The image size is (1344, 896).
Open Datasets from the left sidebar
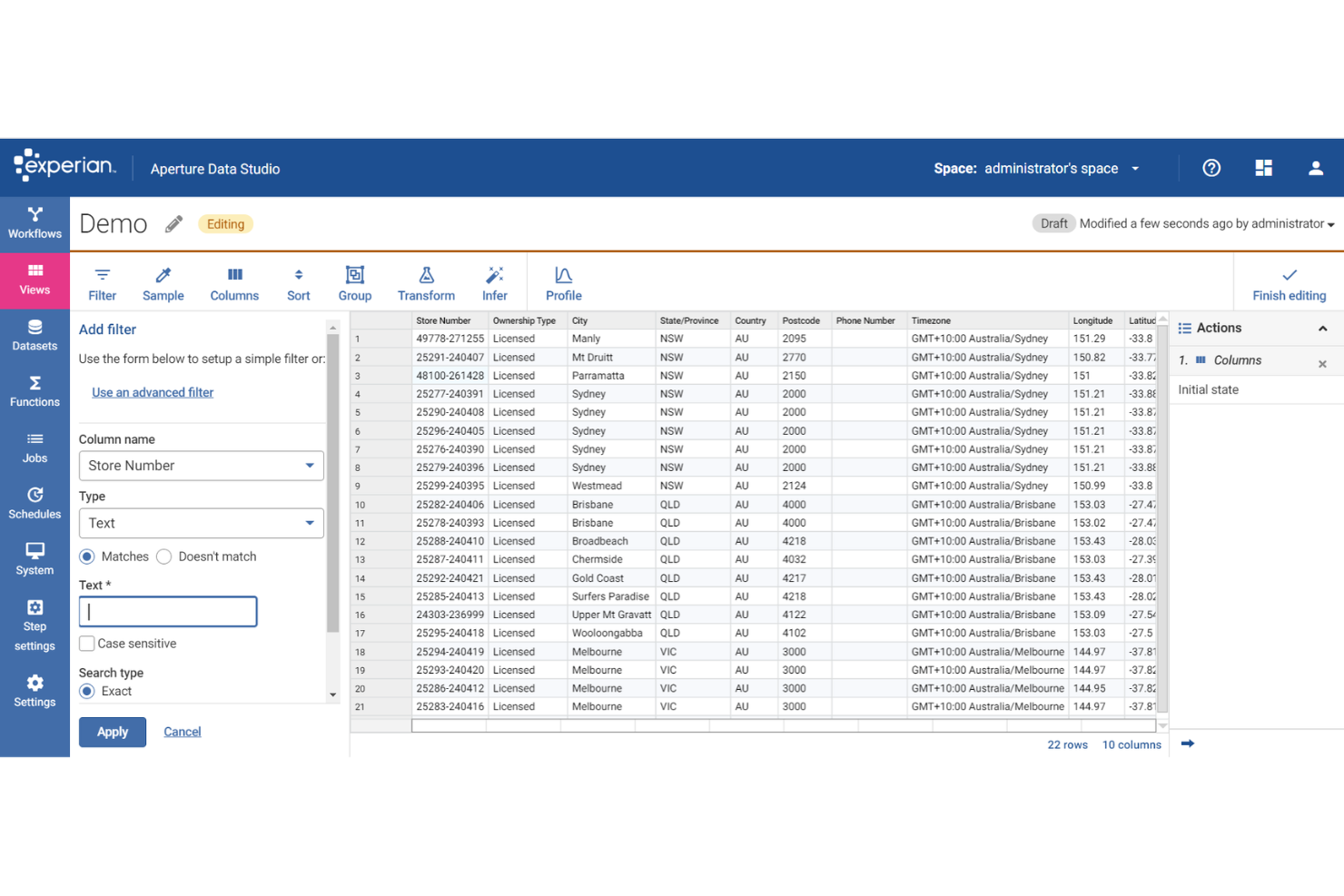click(34, 336)
